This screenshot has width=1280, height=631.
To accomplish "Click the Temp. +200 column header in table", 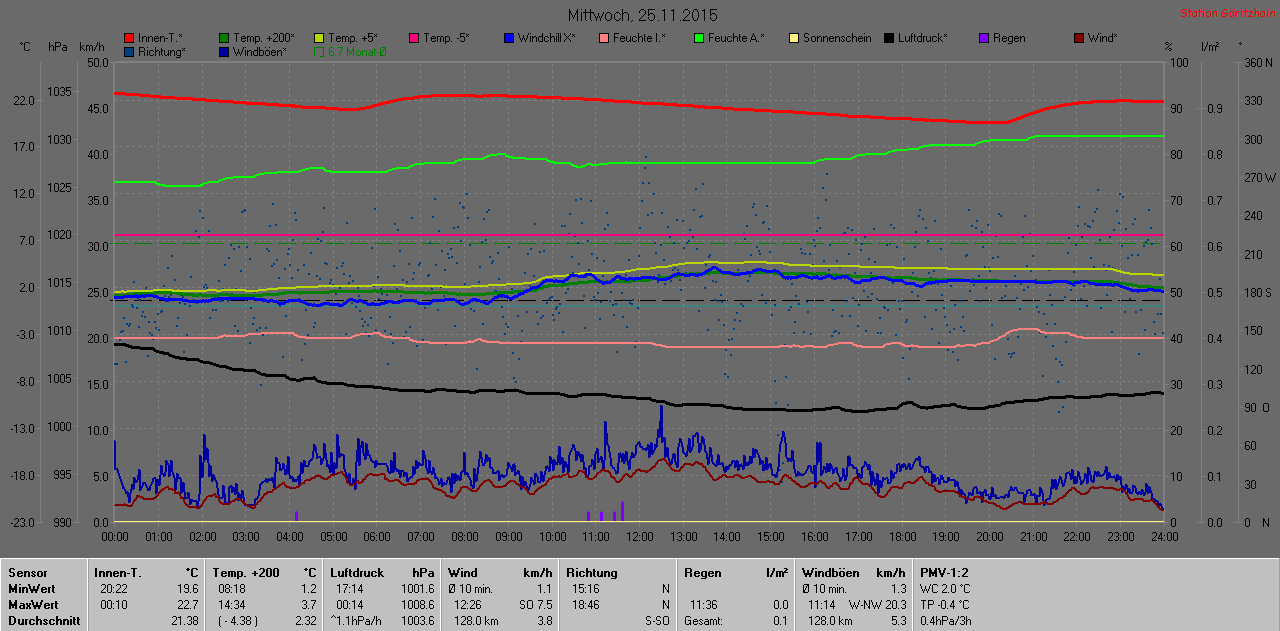I will [246, 573].
